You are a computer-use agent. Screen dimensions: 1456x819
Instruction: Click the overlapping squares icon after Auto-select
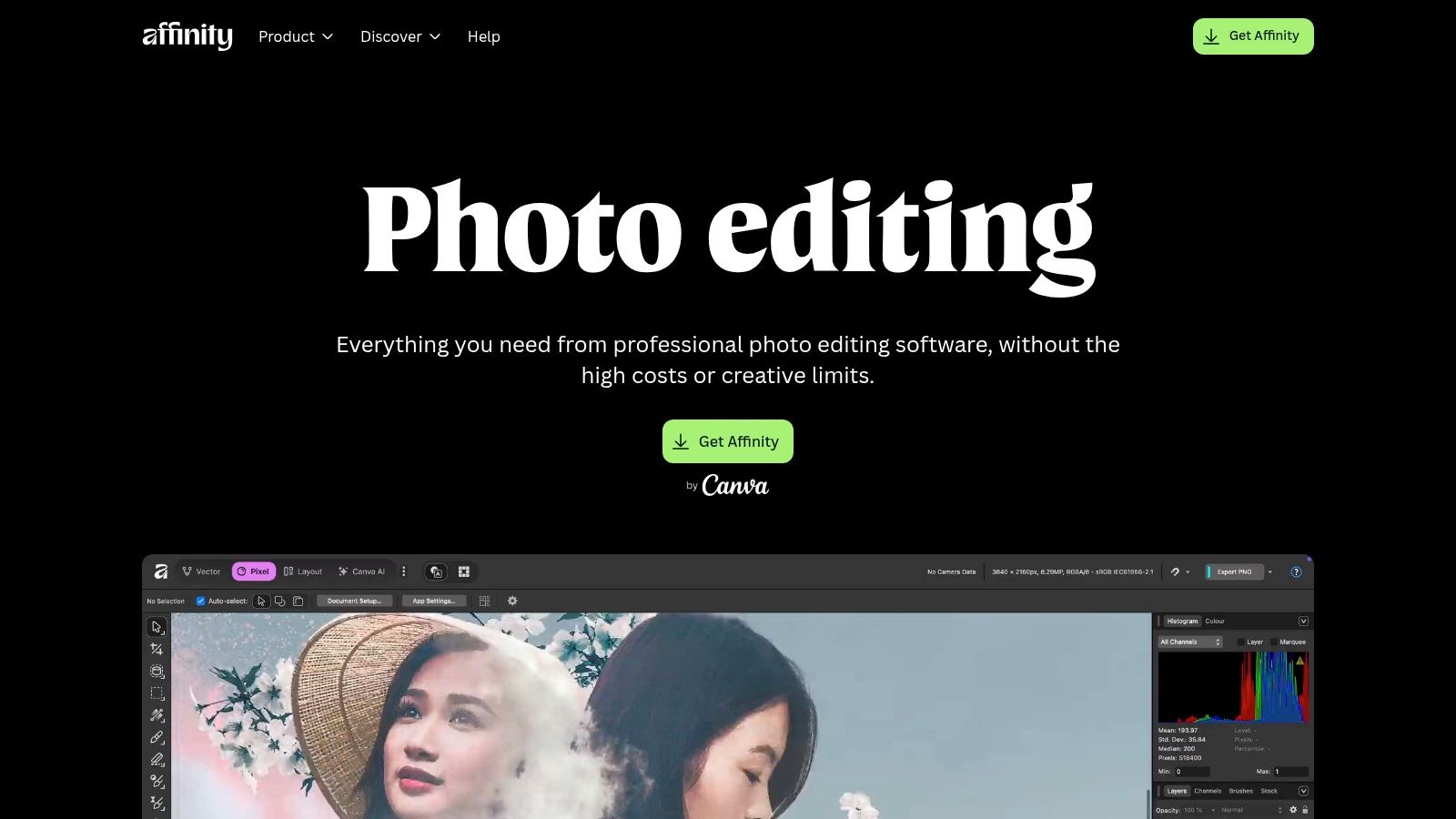coord(279,601)
